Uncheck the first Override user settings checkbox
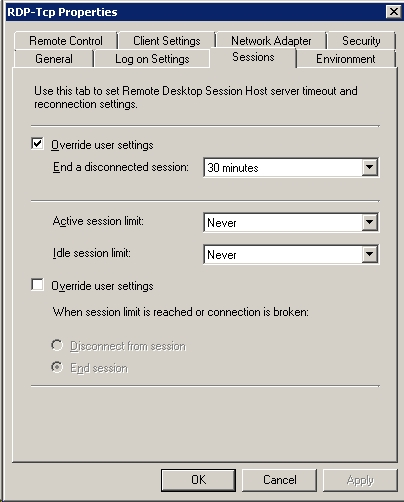This screenshot has height=502, width=404. click(x=37, y=144)
